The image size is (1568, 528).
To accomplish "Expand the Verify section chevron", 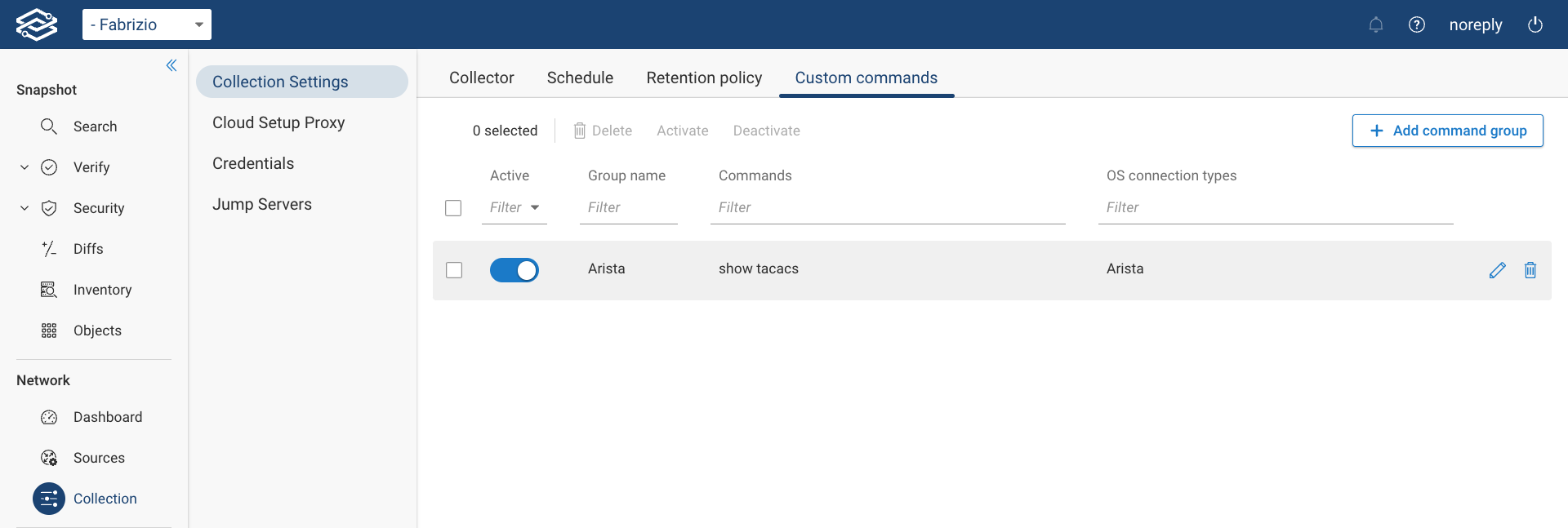I will point(24,167).
